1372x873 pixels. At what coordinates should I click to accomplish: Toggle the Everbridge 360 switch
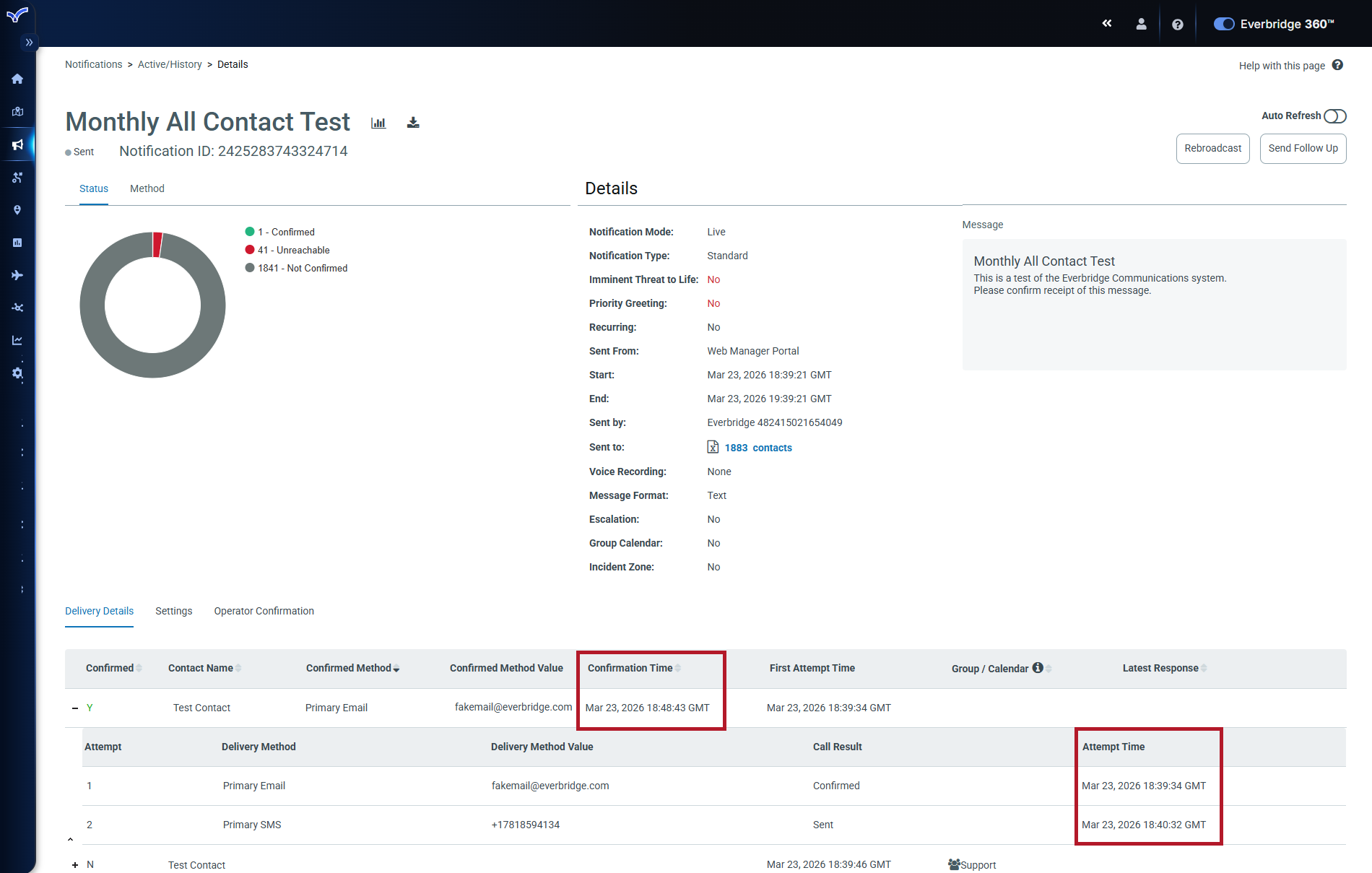(x=1224, y=24)
